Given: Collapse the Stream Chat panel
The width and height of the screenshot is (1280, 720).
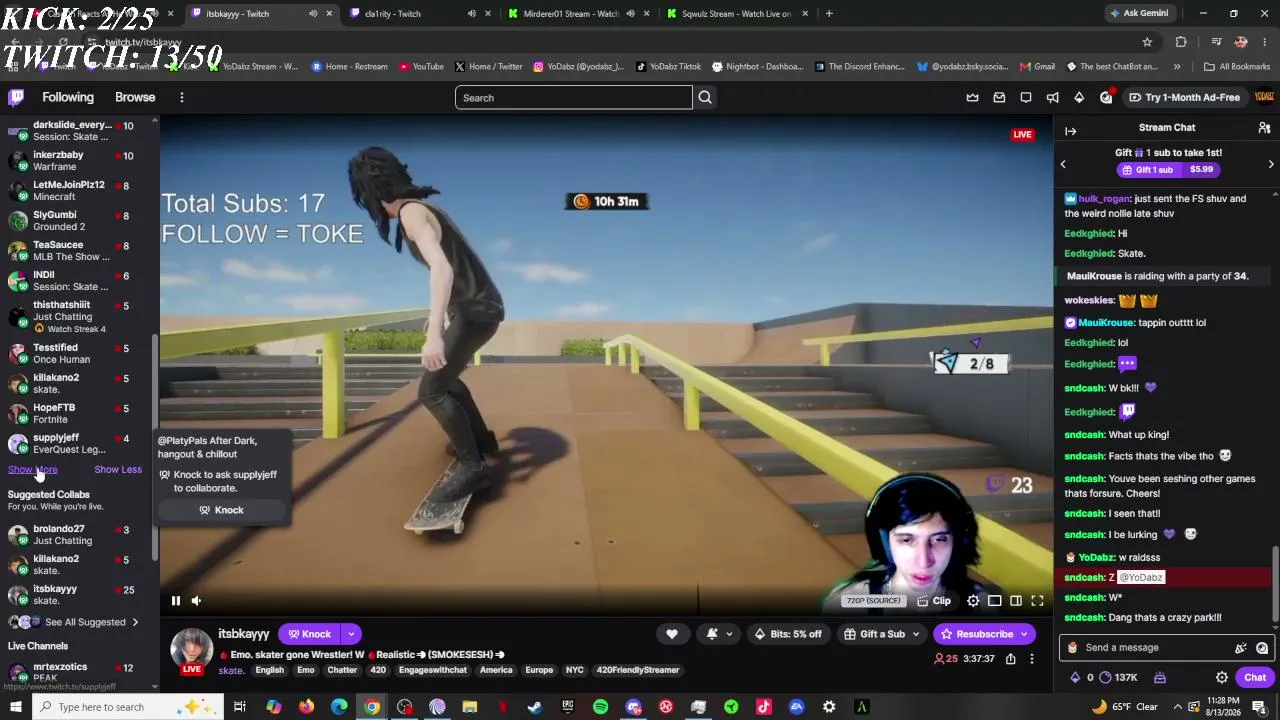Looking at the screenshot, I should coord(1070,131).
